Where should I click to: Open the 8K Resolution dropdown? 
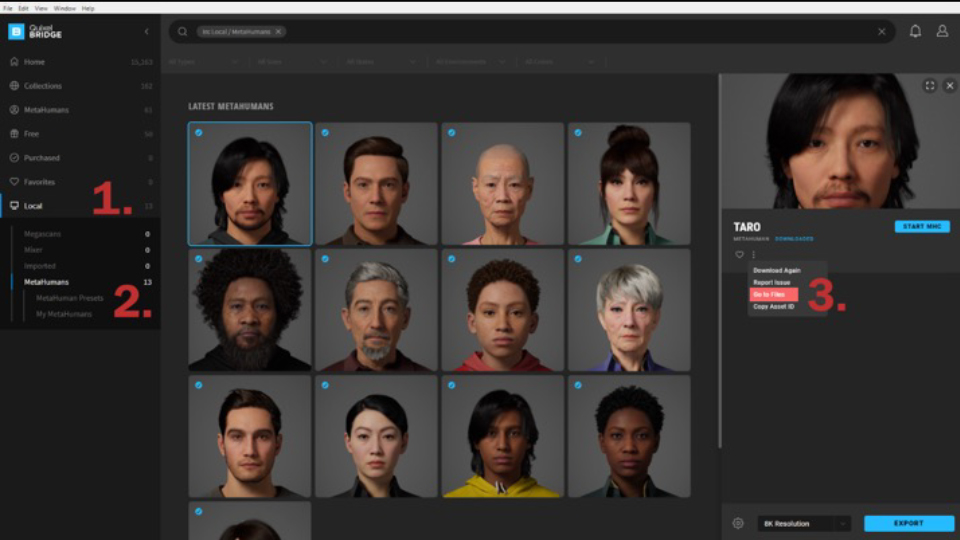(804, 523)
